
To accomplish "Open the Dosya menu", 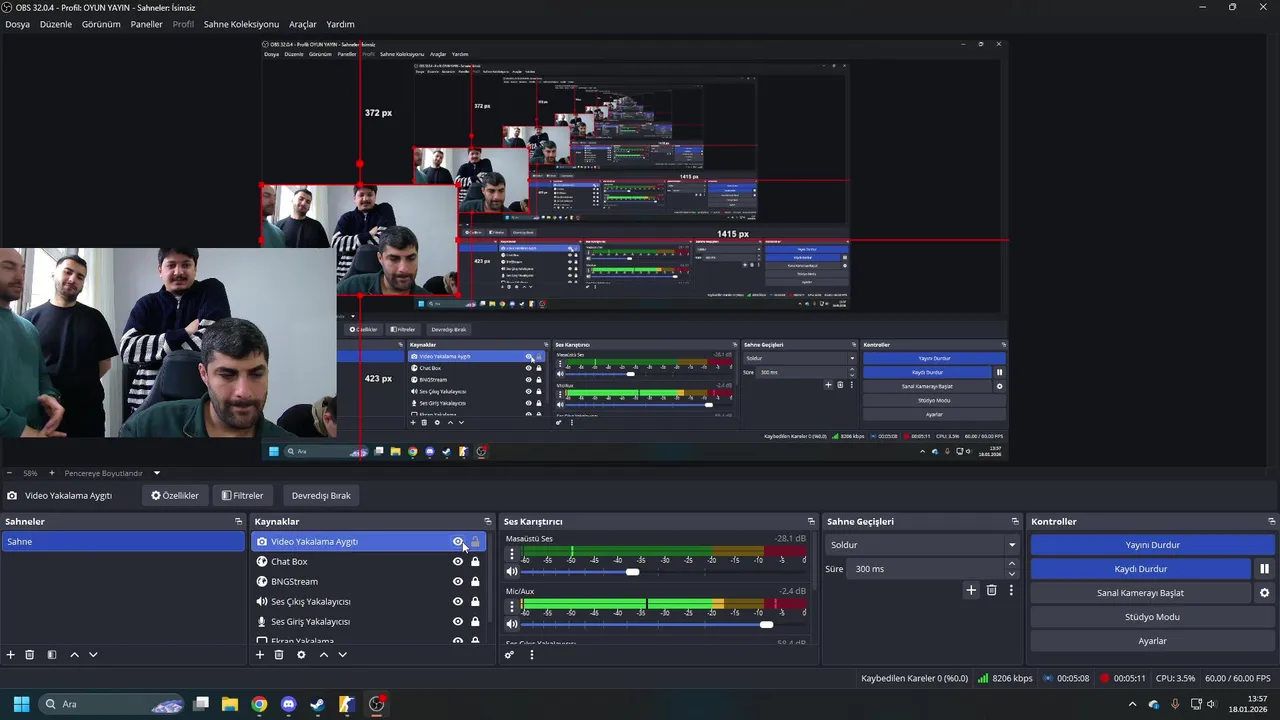I will click(x=17, y=24).
